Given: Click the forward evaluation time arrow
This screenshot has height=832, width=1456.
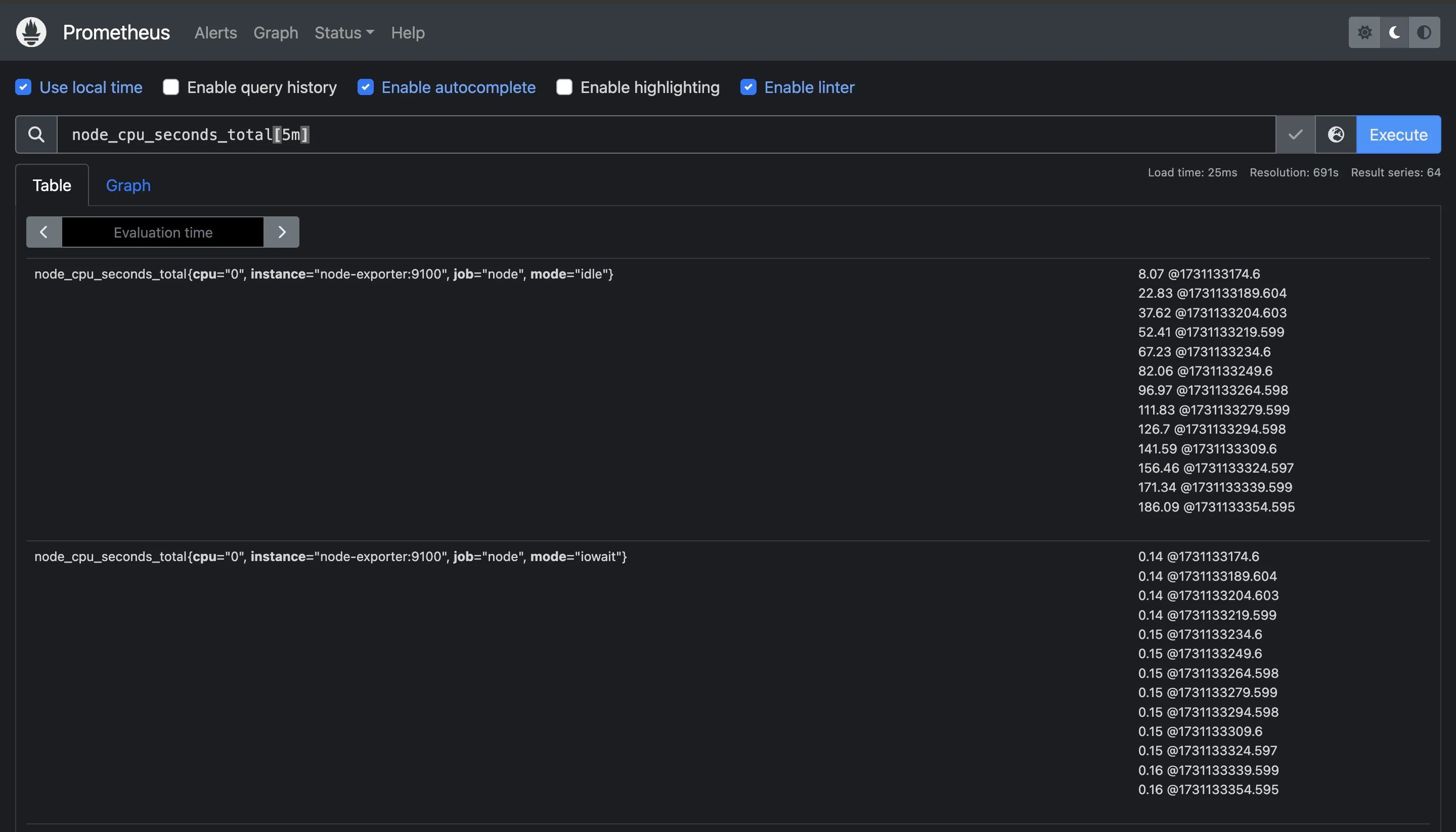Looking at the screenshot, I should click(281, 232).
